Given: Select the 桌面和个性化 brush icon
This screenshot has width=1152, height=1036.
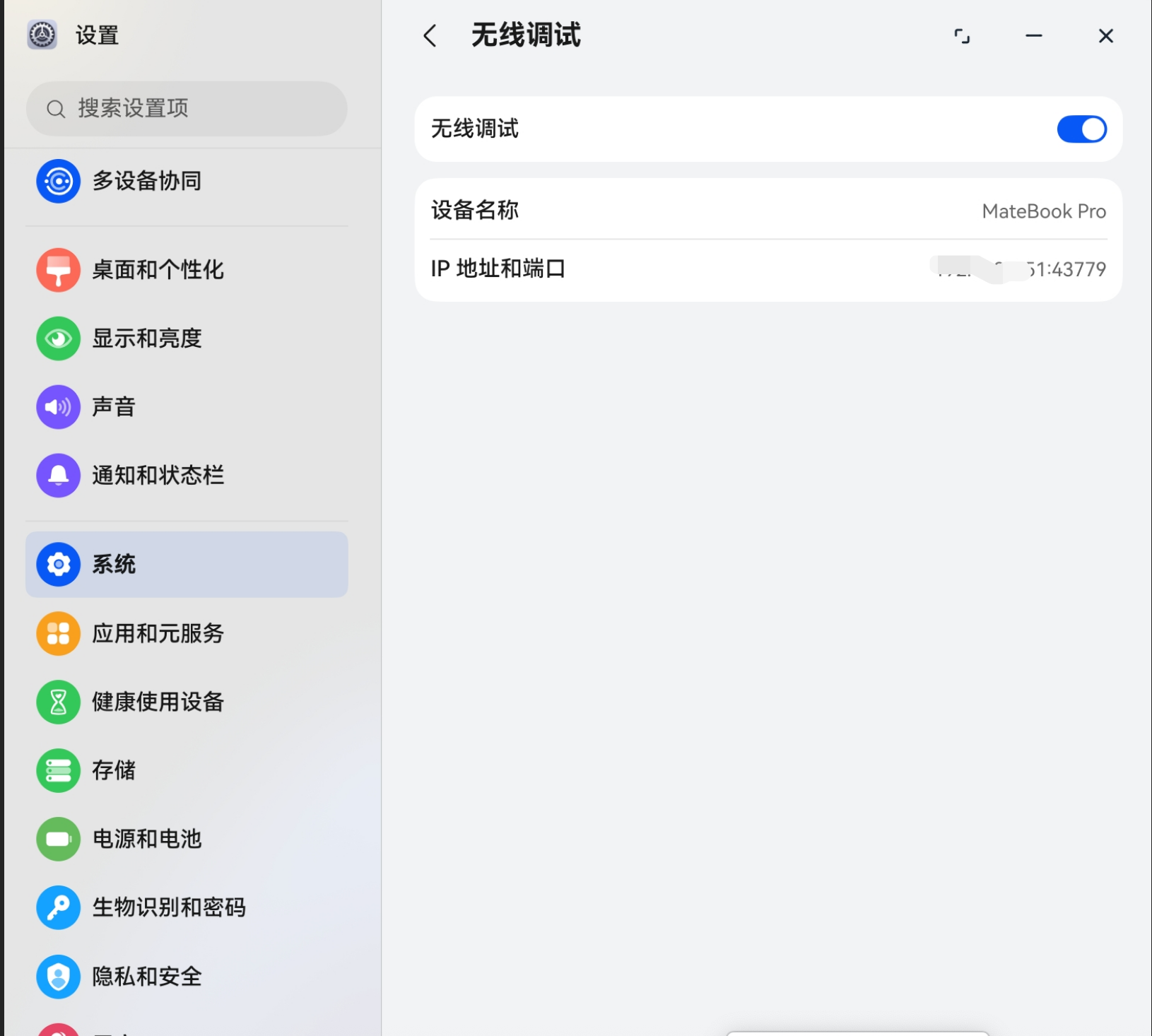Looking at the screenshot, I should click(x=58, y=269).
